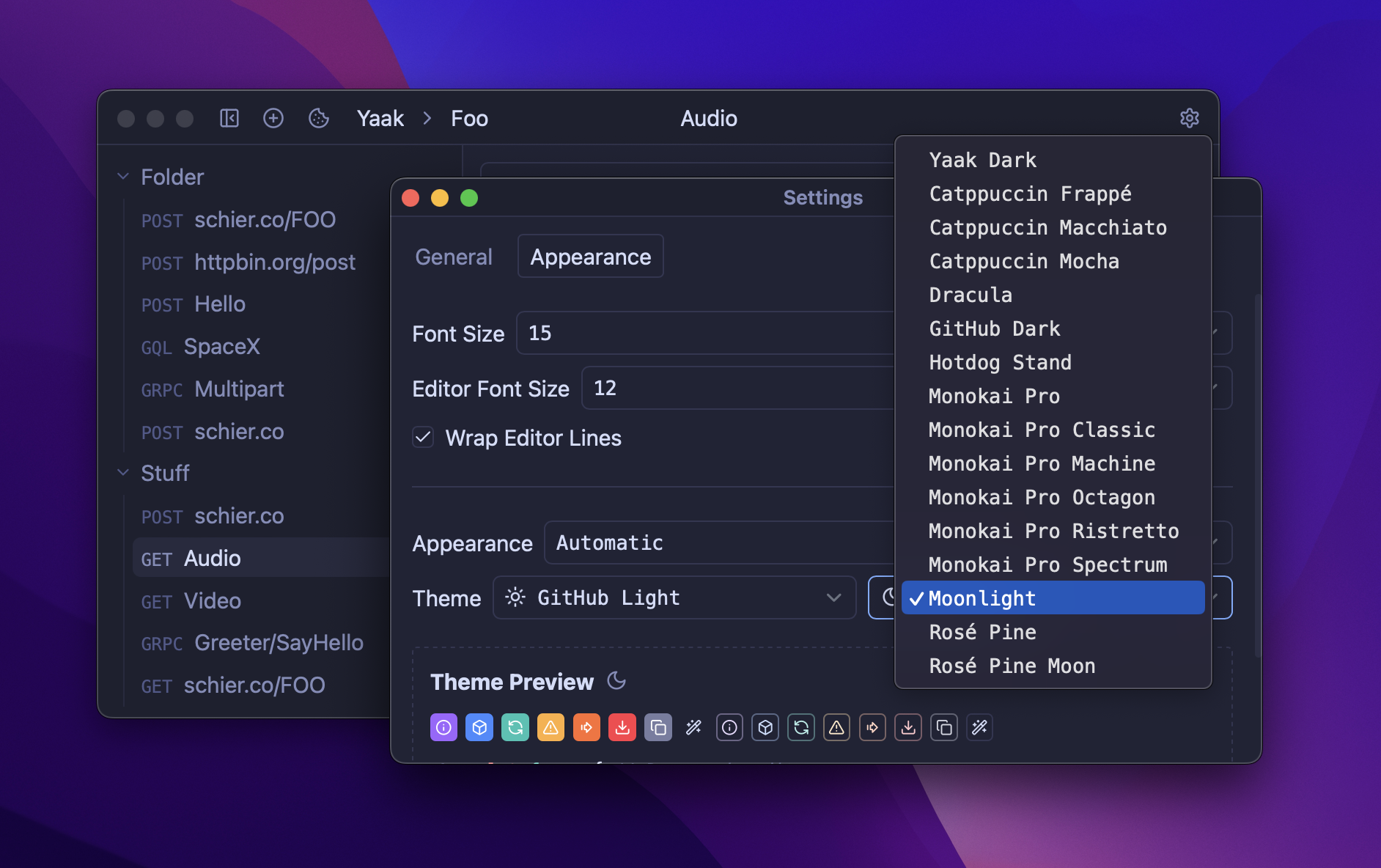Viewport: 1381px width, 868px height.
Task: Click the gray filled copy icon button
Action: point(658,727)
